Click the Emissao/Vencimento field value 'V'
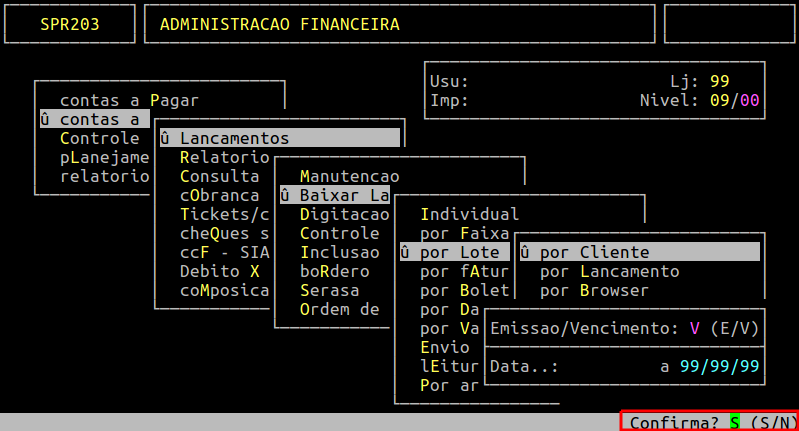Viewport: 799px width, 431px height. (694, 328)
